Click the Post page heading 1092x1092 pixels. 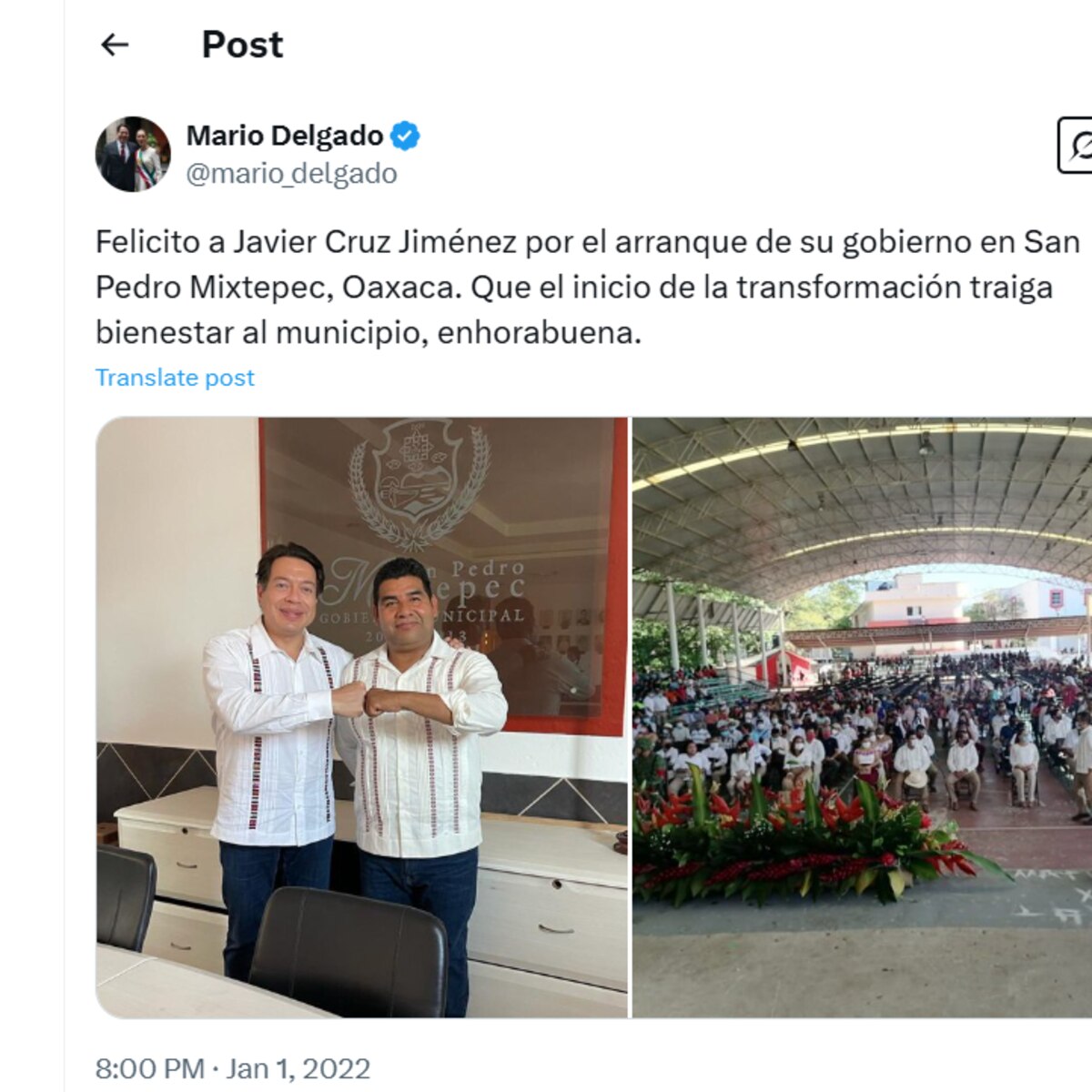coord(242,45)
